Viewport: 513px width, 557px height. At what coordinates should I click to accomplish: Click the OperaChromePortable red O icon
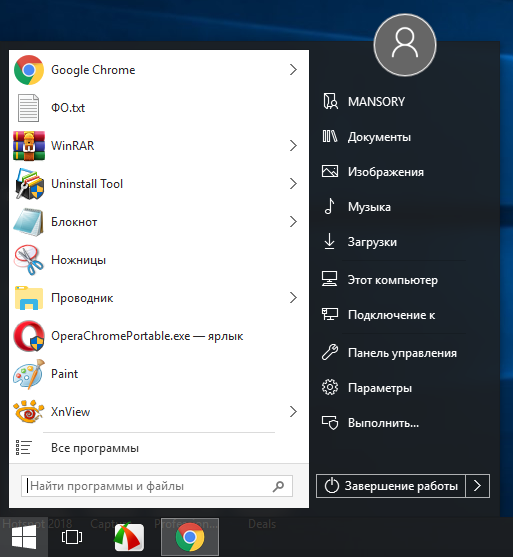tap(29, 336)
